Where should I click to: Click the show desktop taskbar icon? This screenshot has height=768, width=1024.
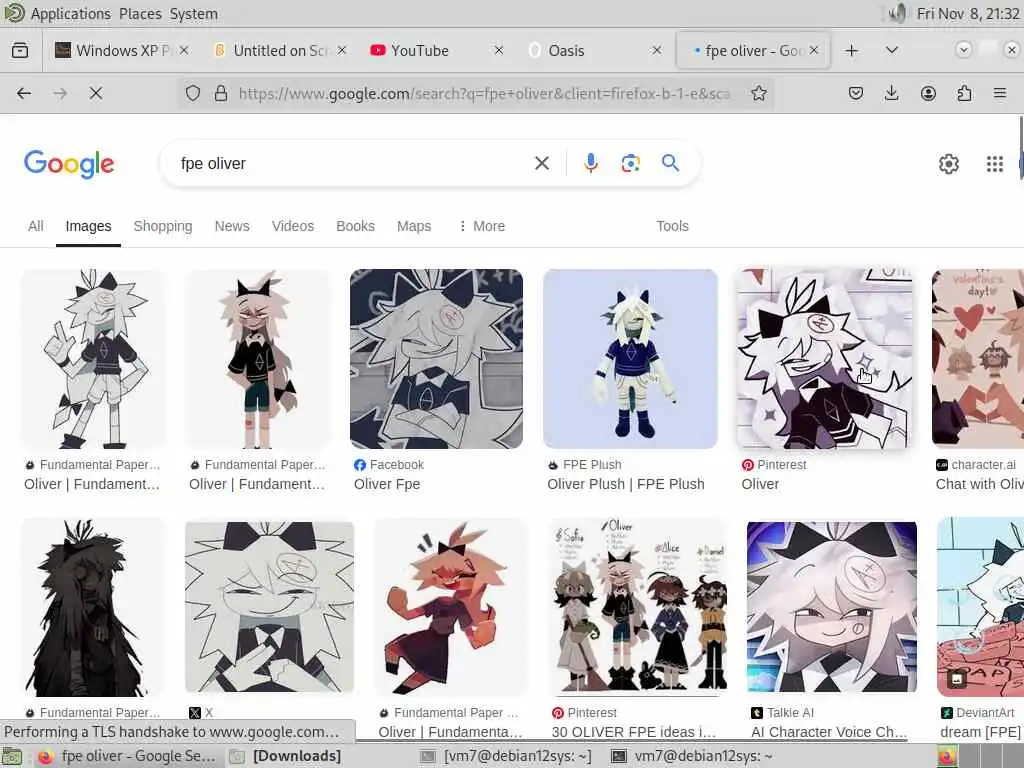pos(11,757)
